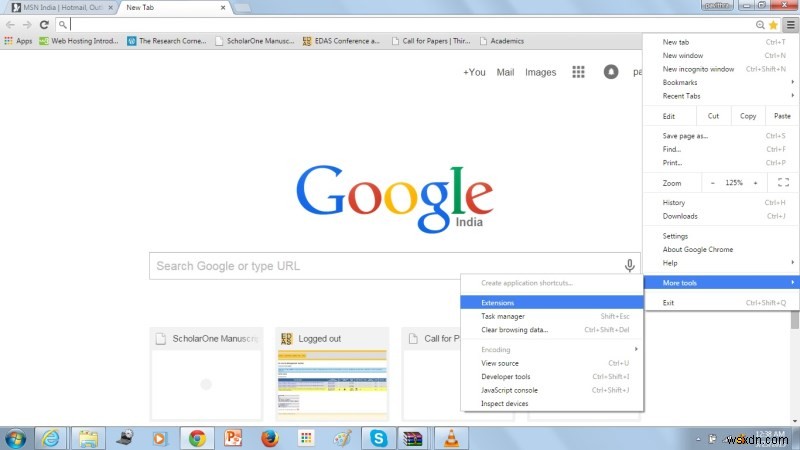The height and width of the screenshot is (450, 800).
Task: Select New window menu item
Action: coord(721,55)
